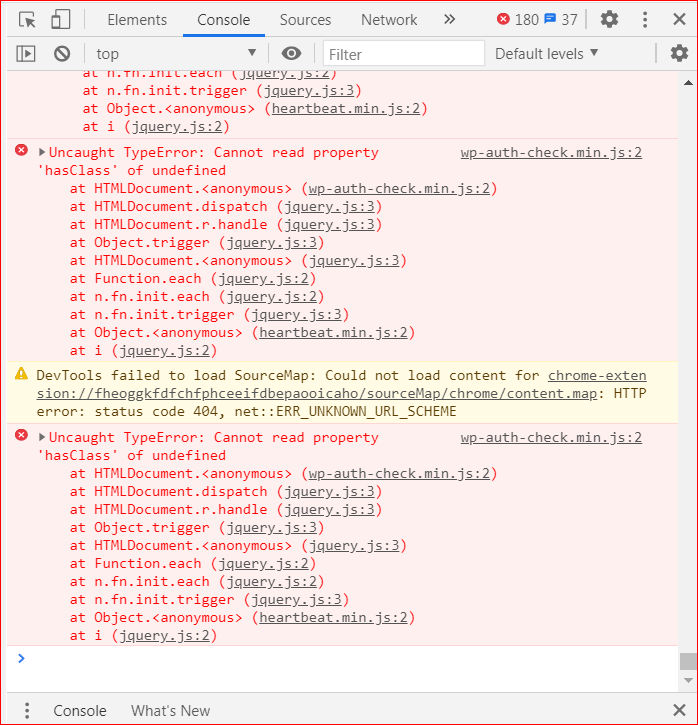Open the top JavaScript context dropdown
The image size is (698, 725).
point(176,54)
